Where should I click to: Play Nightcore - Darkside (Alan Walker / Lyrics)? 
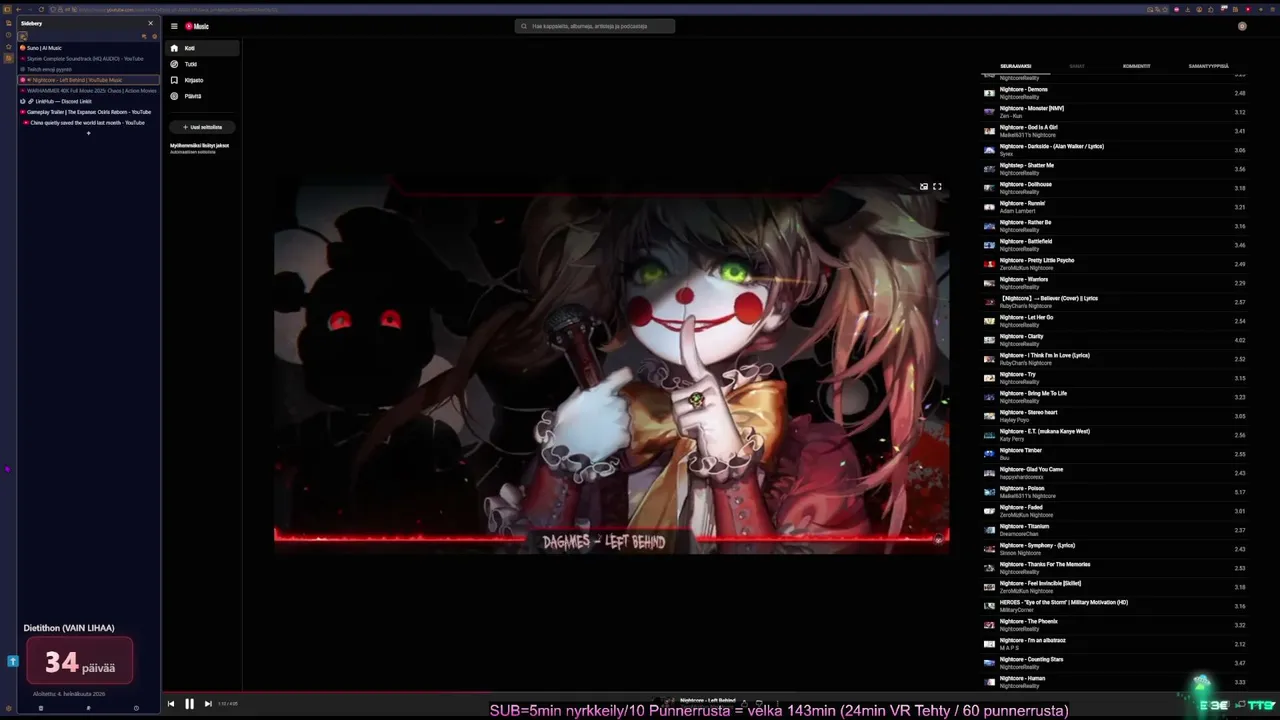click(x=1115, y=150)
